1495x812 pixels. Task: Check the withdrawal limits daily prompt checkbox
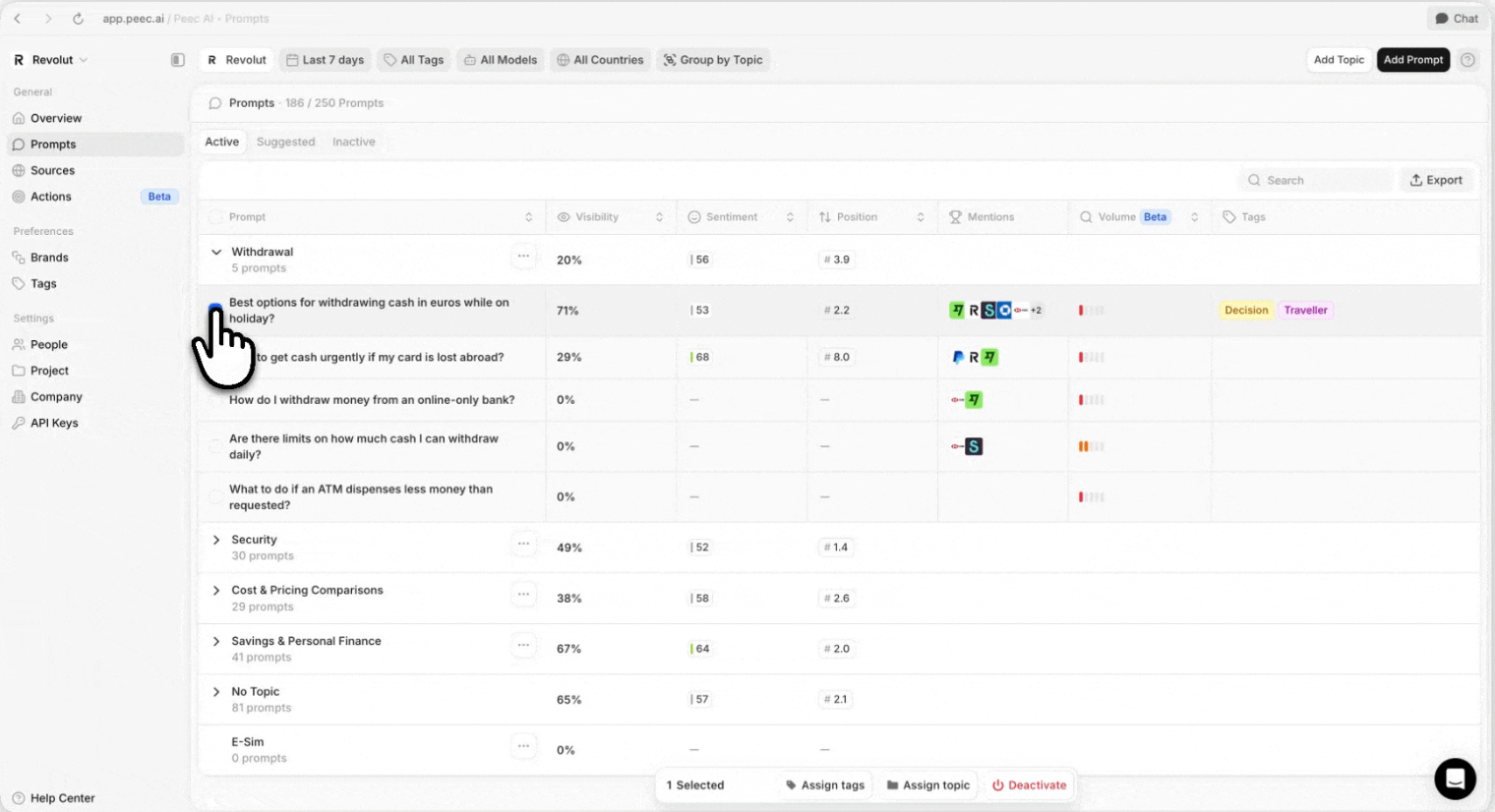[x=215, y=446]
